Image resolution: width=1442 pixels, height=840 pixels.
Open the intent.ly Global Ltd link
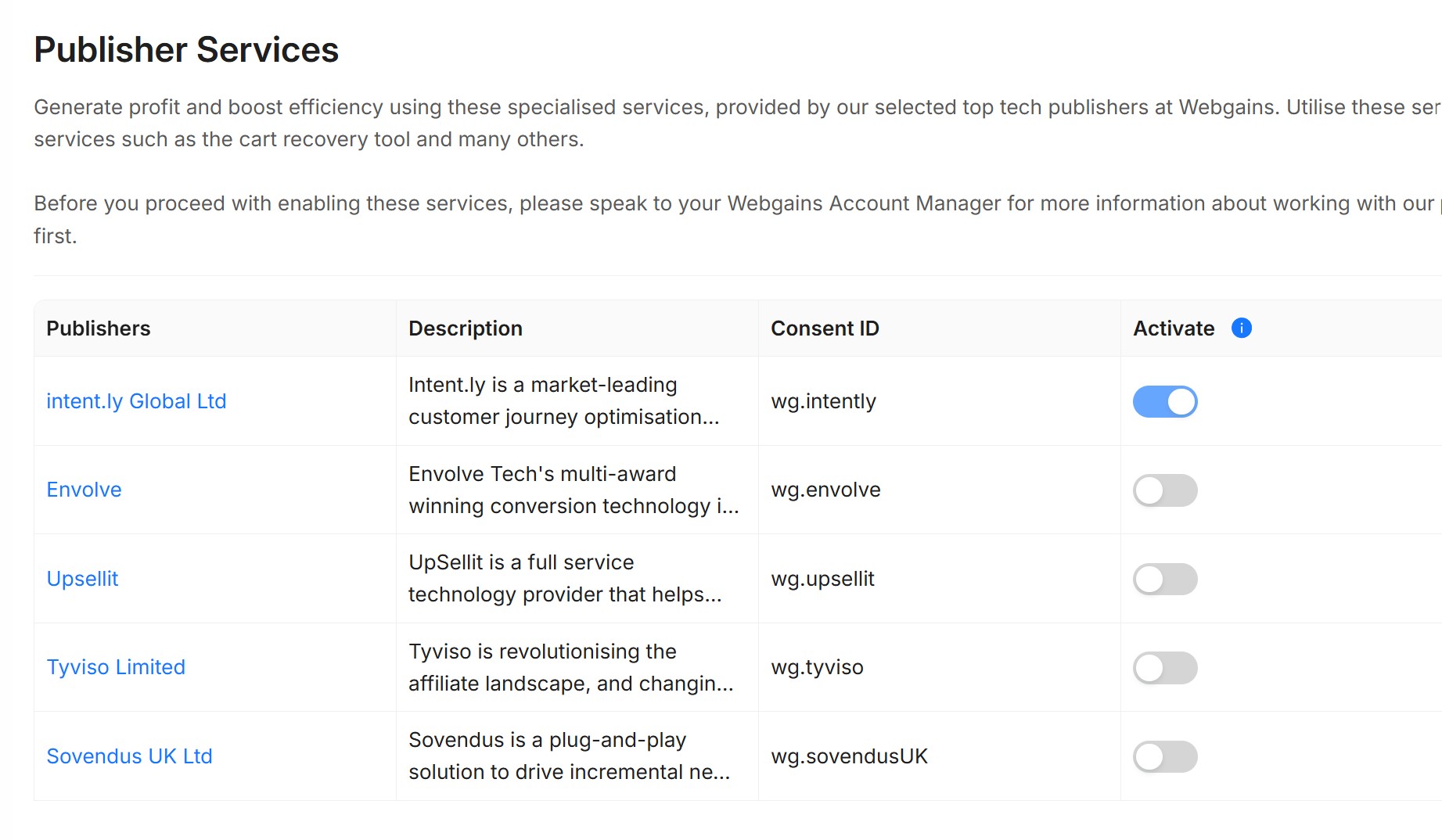tap(136, 401)
